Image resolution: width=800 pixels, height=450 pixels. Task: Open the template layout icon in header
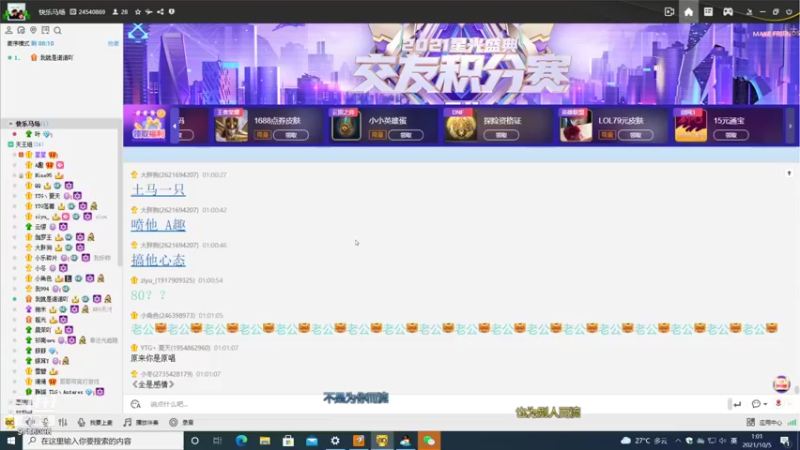tap(708, 12)
